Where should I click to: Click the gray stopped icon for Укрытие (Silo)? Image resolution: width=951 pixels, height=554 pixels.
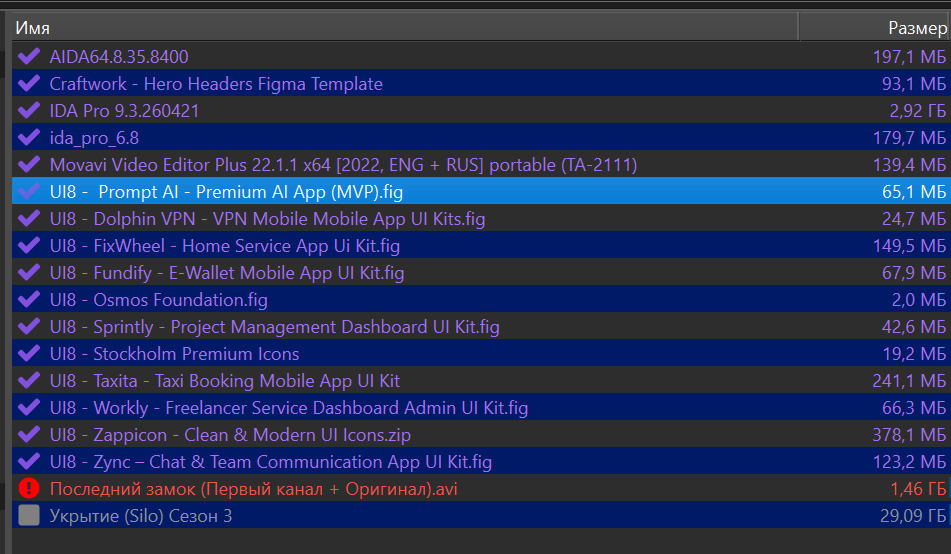(x=29, y=515)
